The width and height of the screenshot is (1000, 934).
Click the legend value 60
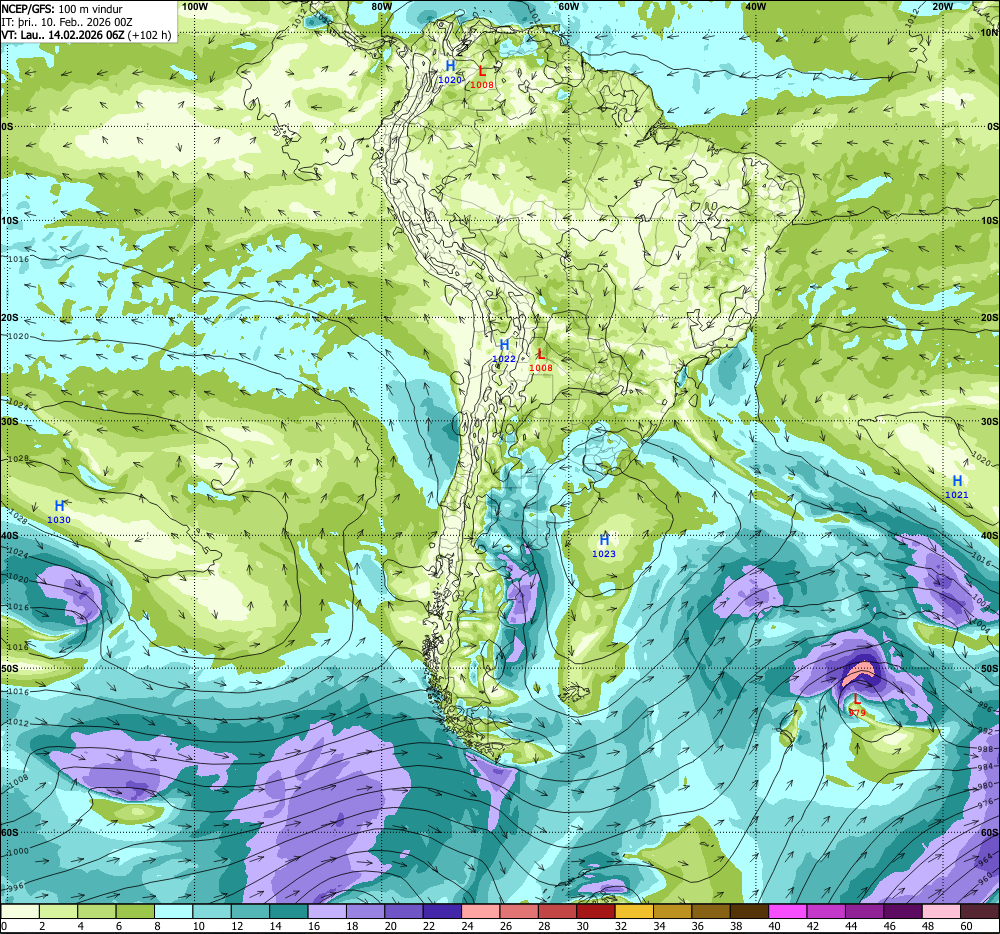click(x=966, y=926)
